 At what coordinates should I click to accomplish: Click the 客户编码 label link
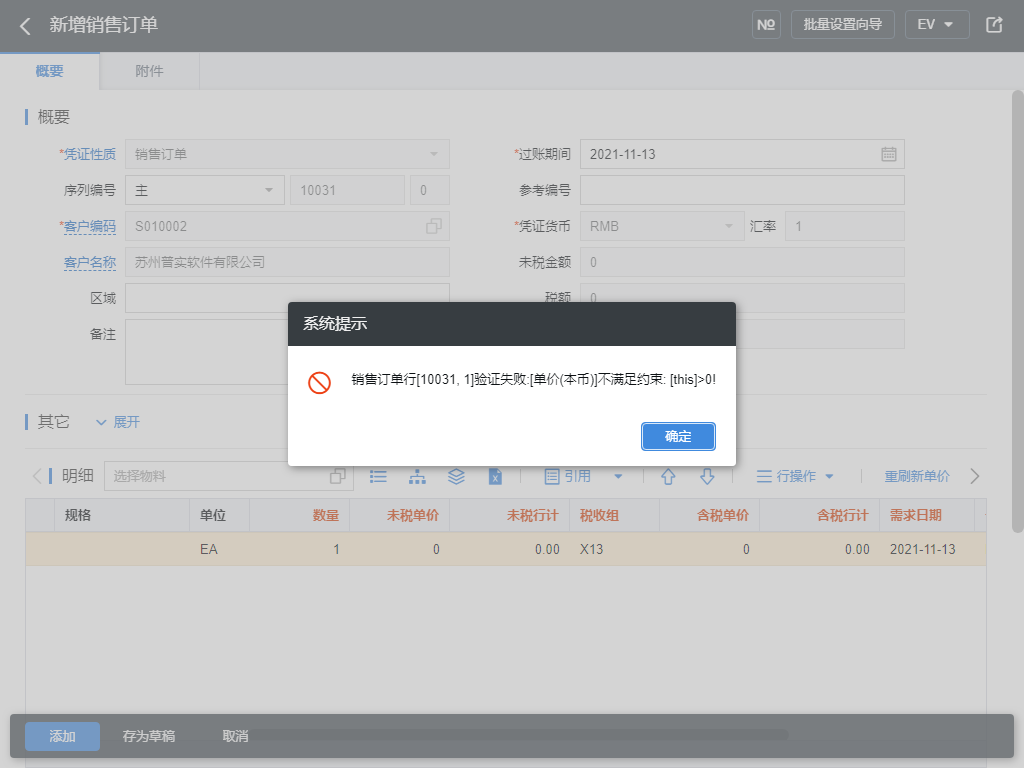point(89,226)
